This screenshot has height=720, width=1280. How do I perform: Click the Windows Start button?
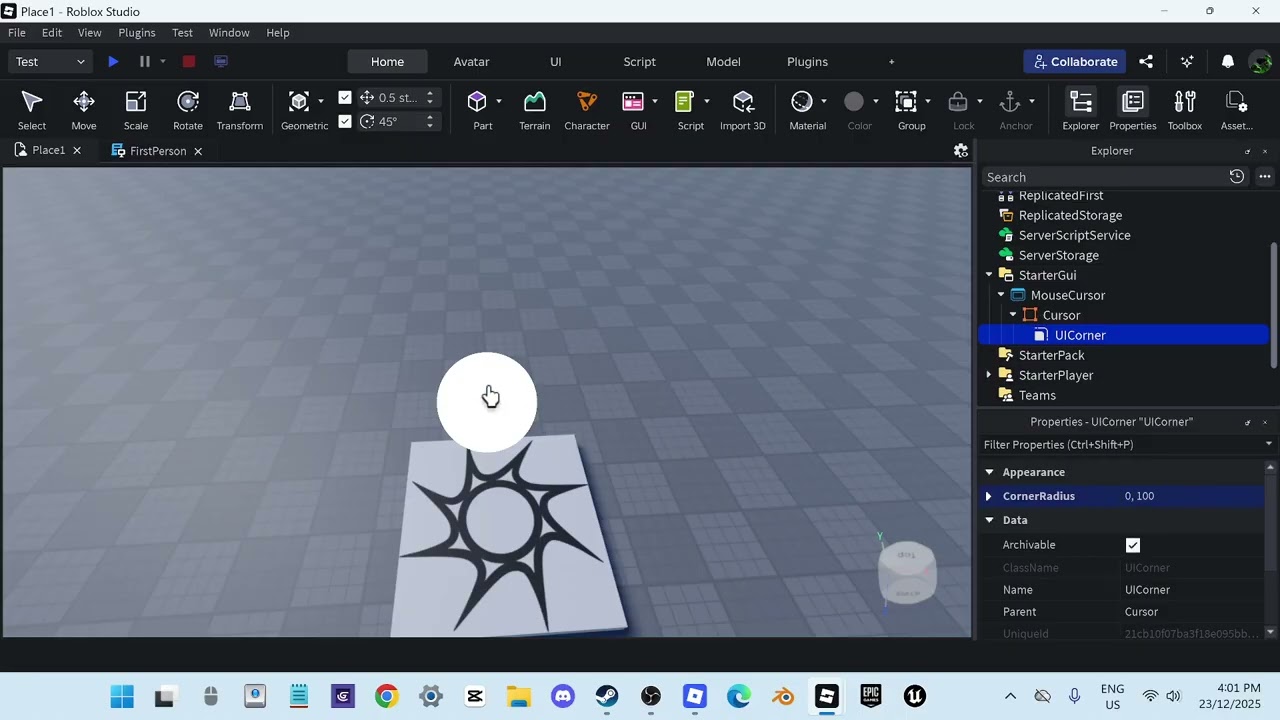click(122, 697)
